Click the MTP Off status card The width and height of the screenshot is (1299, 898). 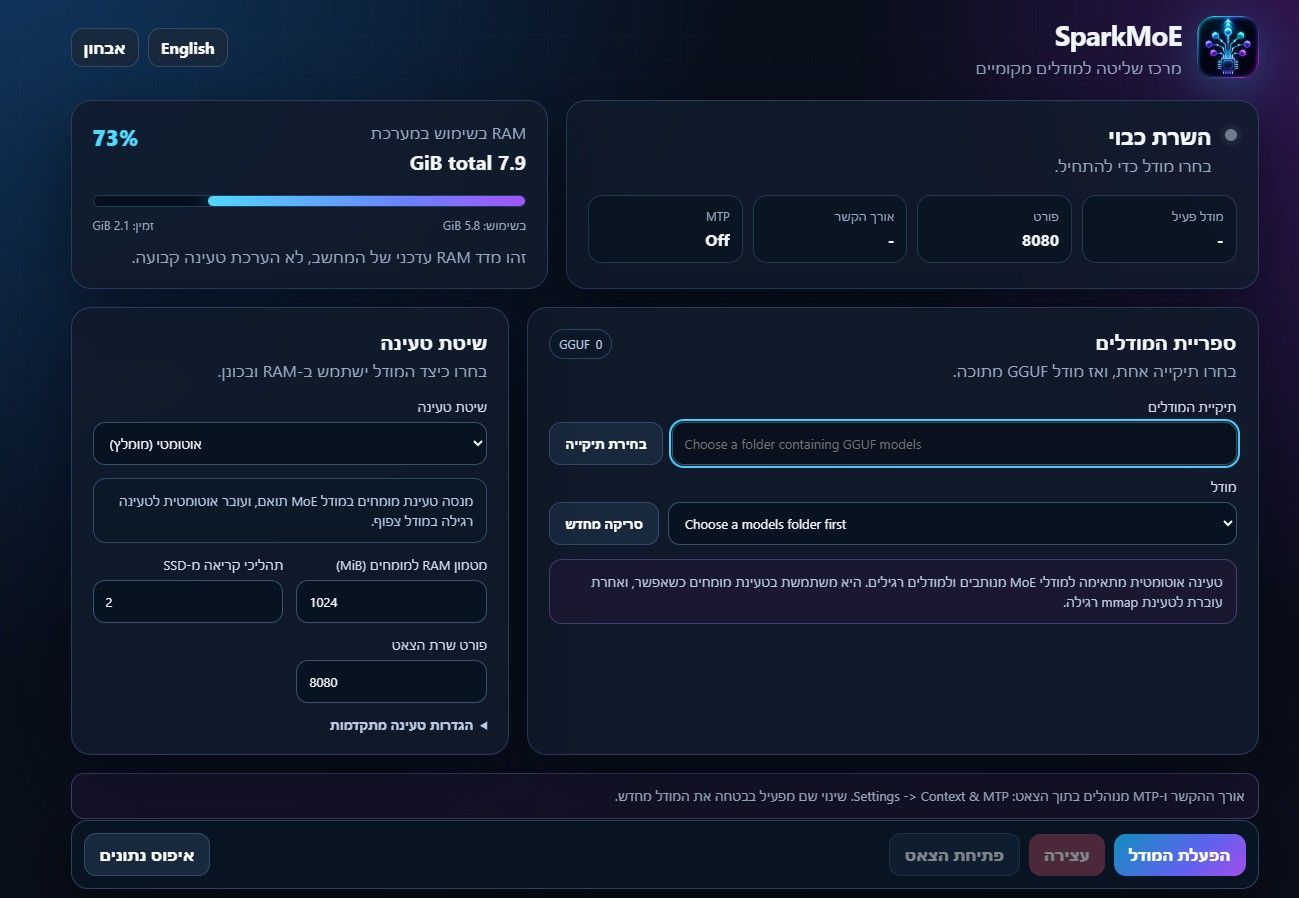point(666,229)
